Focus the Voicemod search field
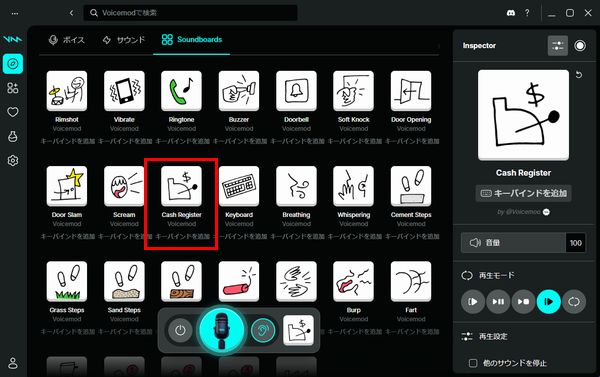Viewport: 600px width, 377px height. pyautogui.click(x=191, y=13)
